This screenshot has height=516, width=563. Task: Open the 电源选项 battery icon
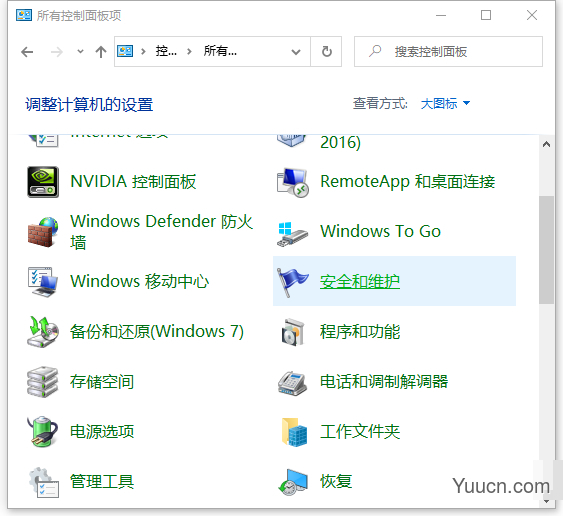point(43,431)
